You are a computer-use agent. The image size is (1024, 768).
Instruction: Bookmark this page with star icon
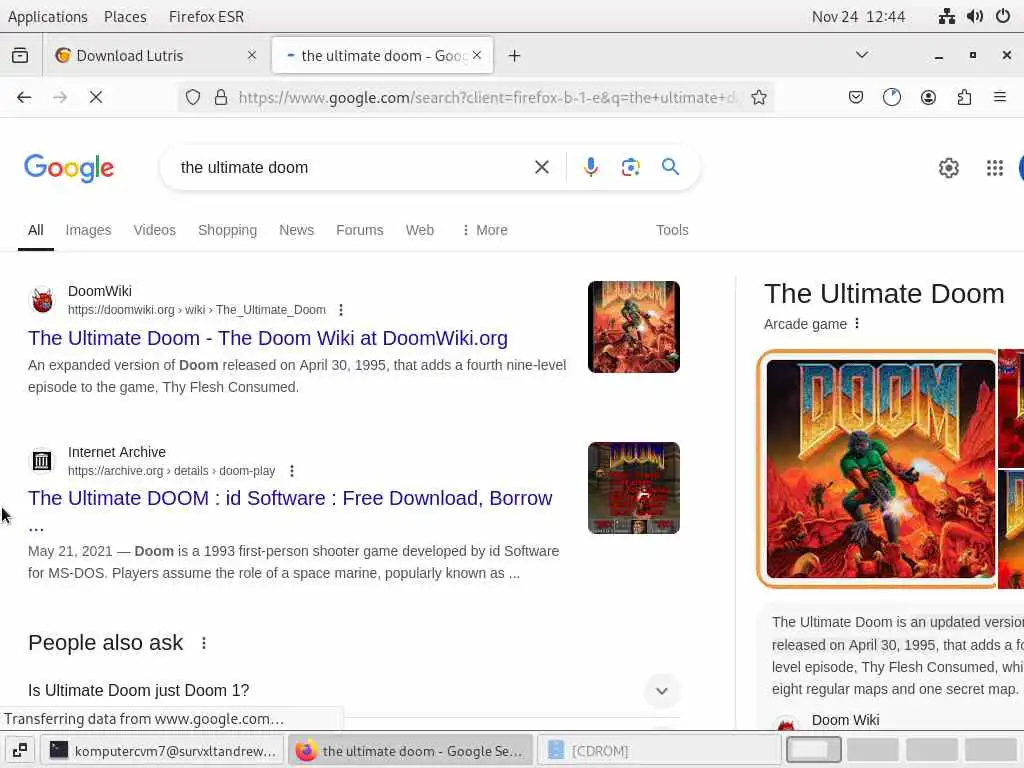(x=759, y=97)
